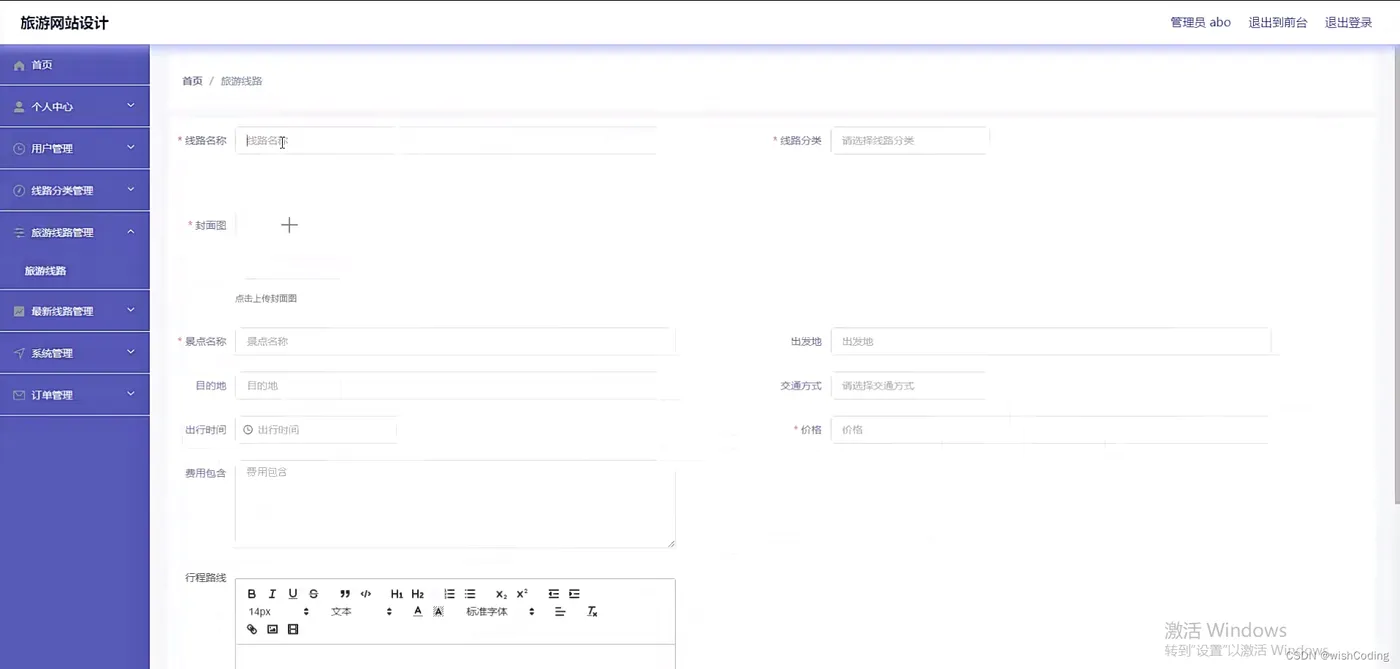Open text alignment options
This screenshot has width=1400, height=669.
pos(560,612)
